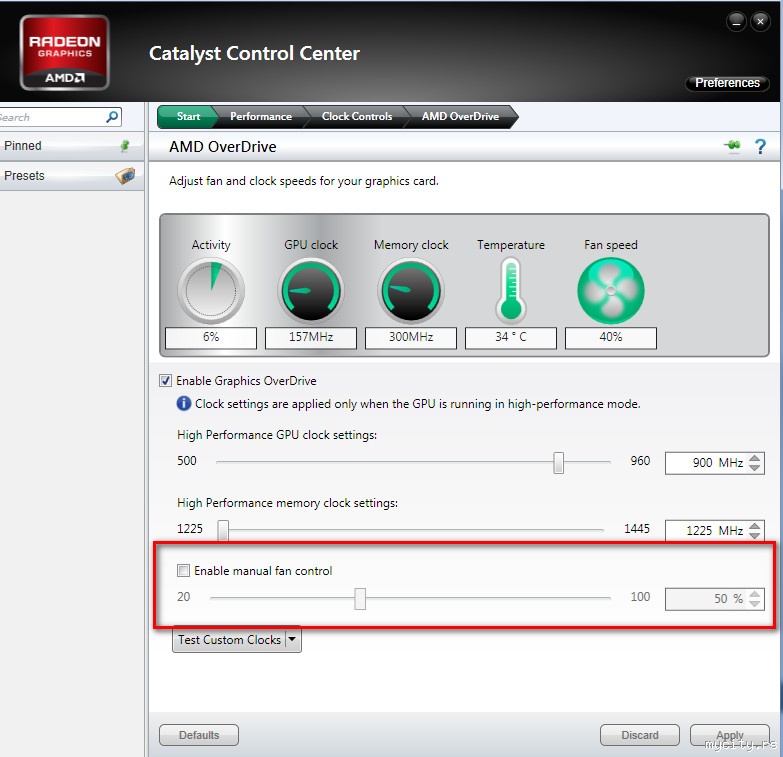The height and width of the screenshot is (757, 783).
Task: Enable manual fan control checkbox
Action: click(183, 570)
